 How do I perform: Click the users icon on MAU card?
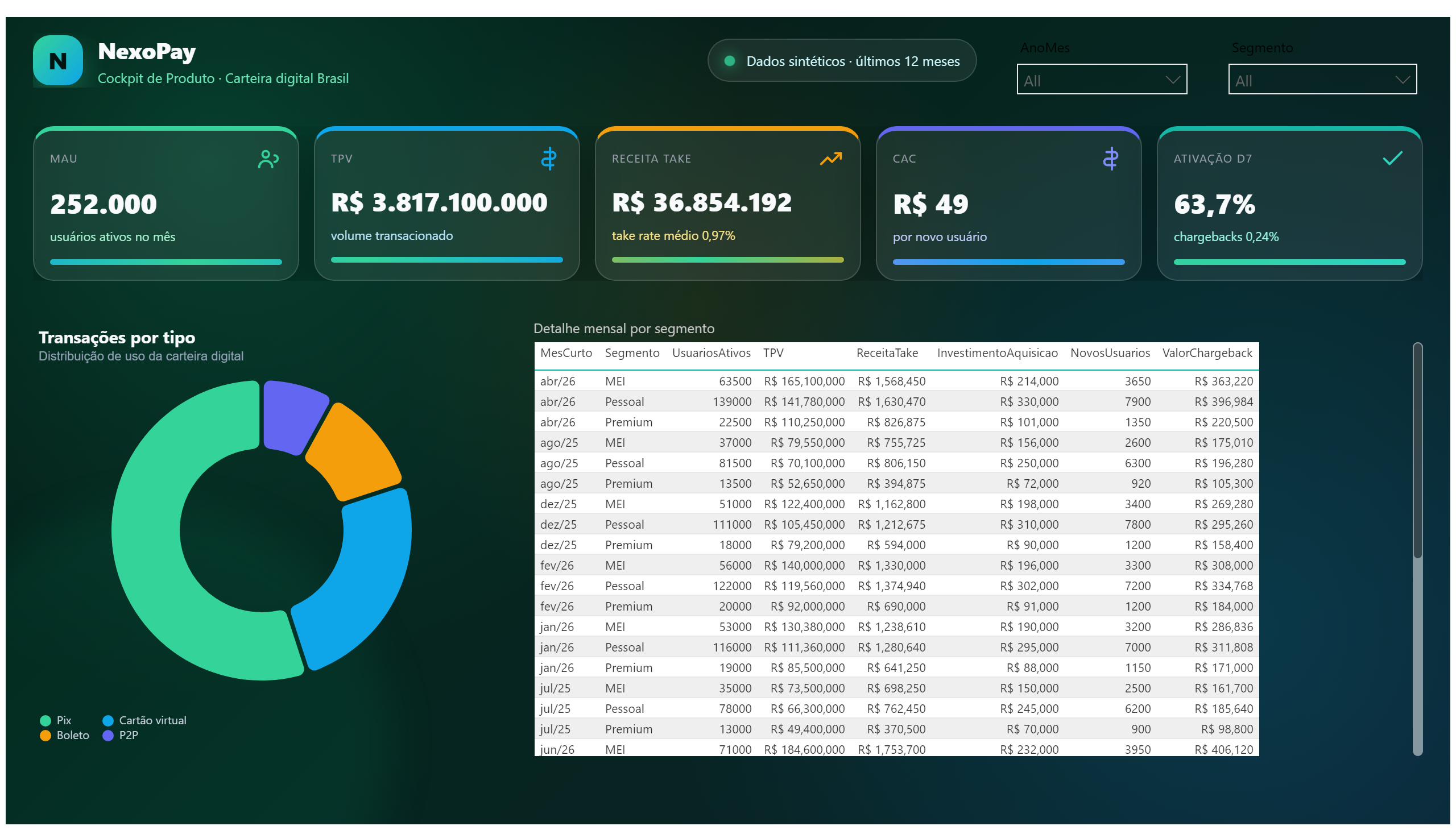[268, 159]
